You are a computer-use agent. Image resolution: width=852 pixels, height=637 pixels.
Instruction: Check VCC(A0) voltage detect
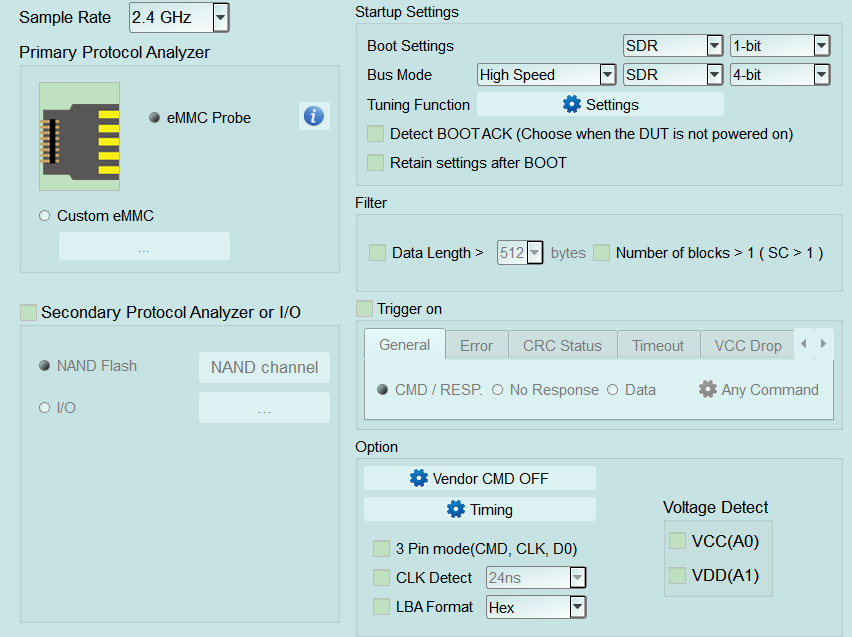tap(677, 541)
